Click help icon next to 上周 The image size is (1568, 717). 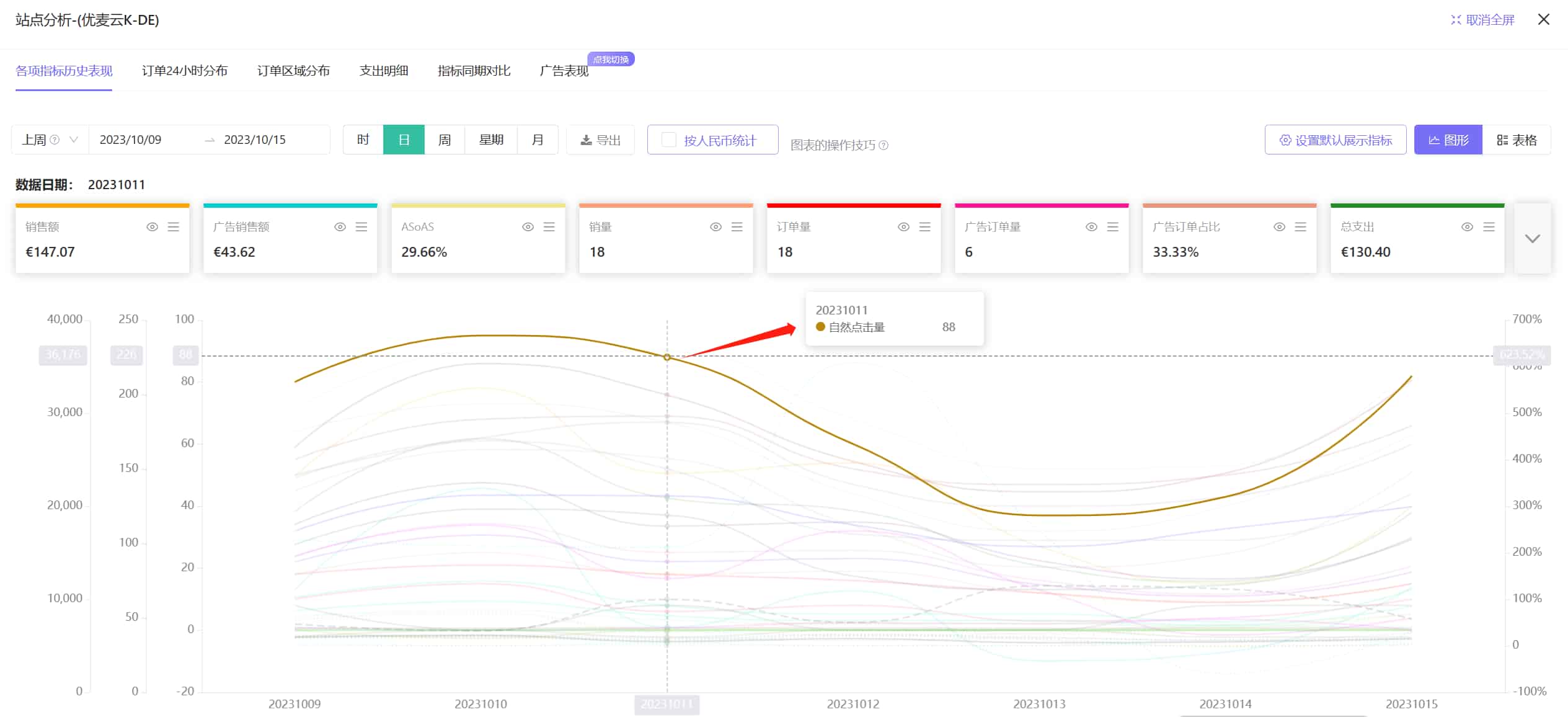point(55,140)
